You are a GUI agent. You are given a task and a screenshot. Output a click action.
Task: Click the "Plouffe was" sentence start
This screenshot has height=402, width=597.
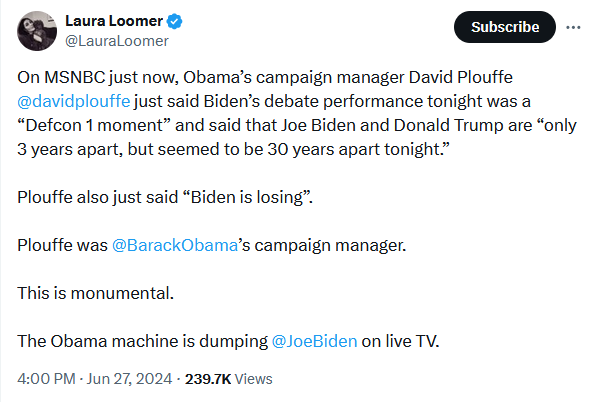[62, 245]
